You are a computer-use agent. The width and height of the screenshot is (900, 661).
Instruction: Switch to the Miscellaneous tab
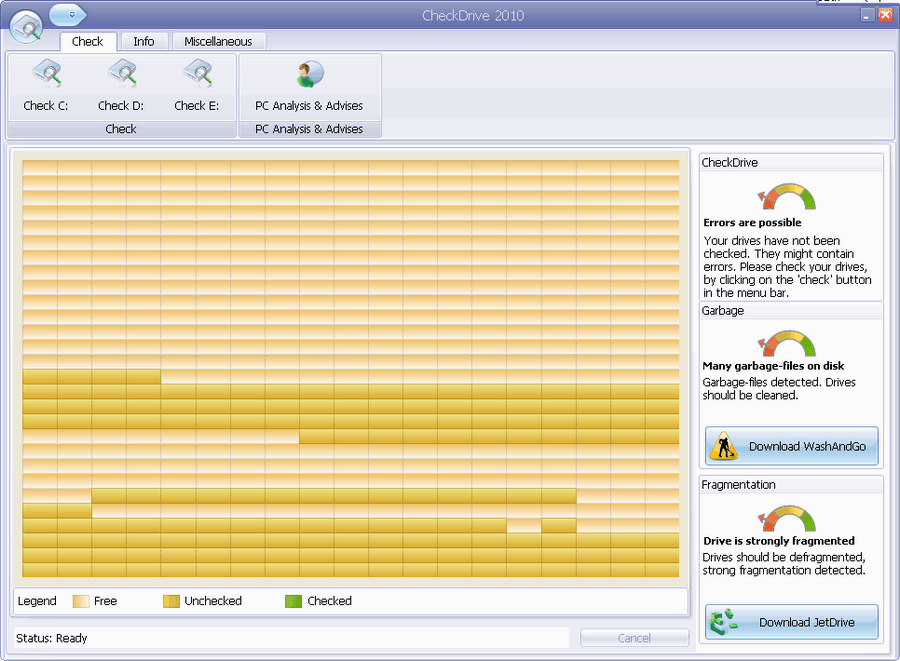pos(218,41)
